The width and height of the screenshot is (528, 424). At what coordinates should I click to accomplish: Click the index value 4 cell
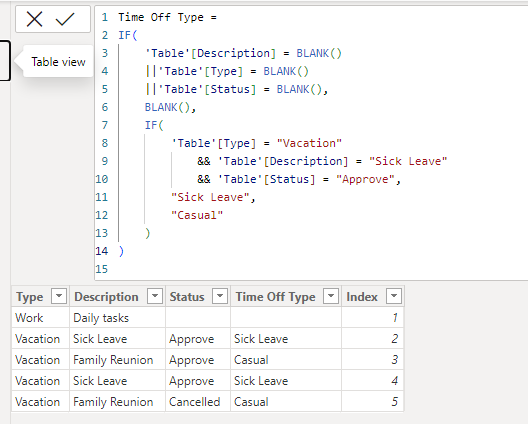(372, 381)
